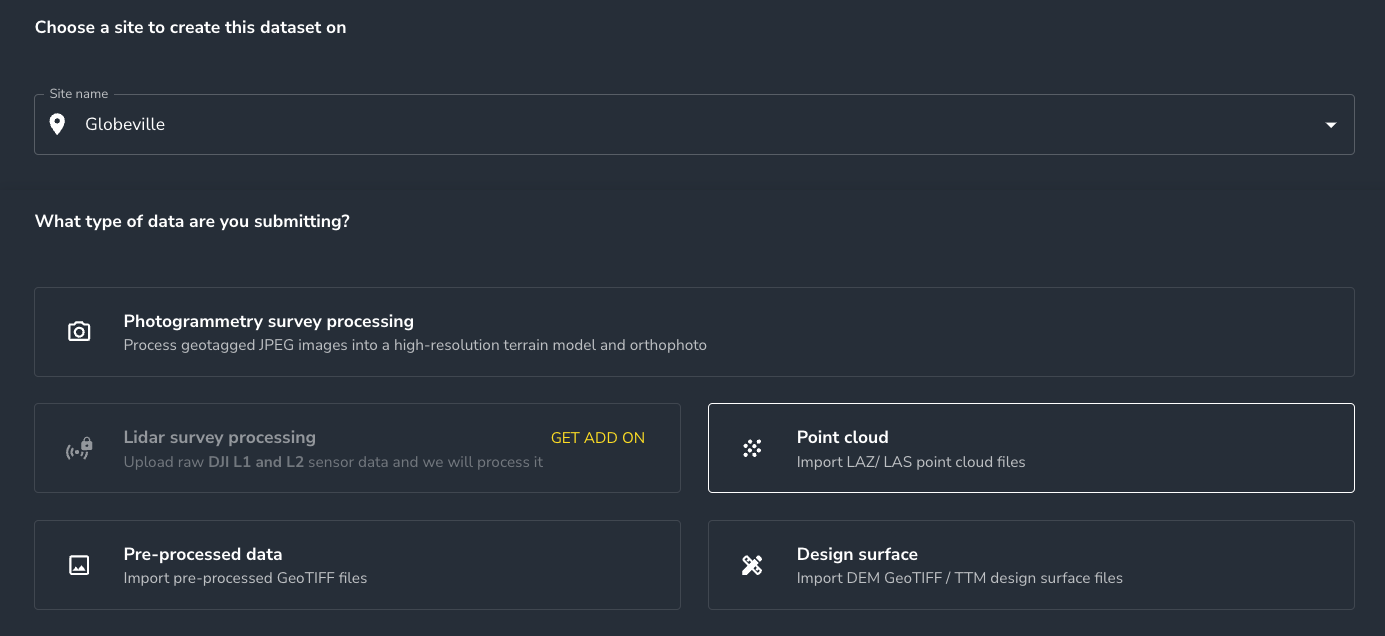Choose the Photogrammetry survey processing option
The image size is (1385, 636).
694,331
